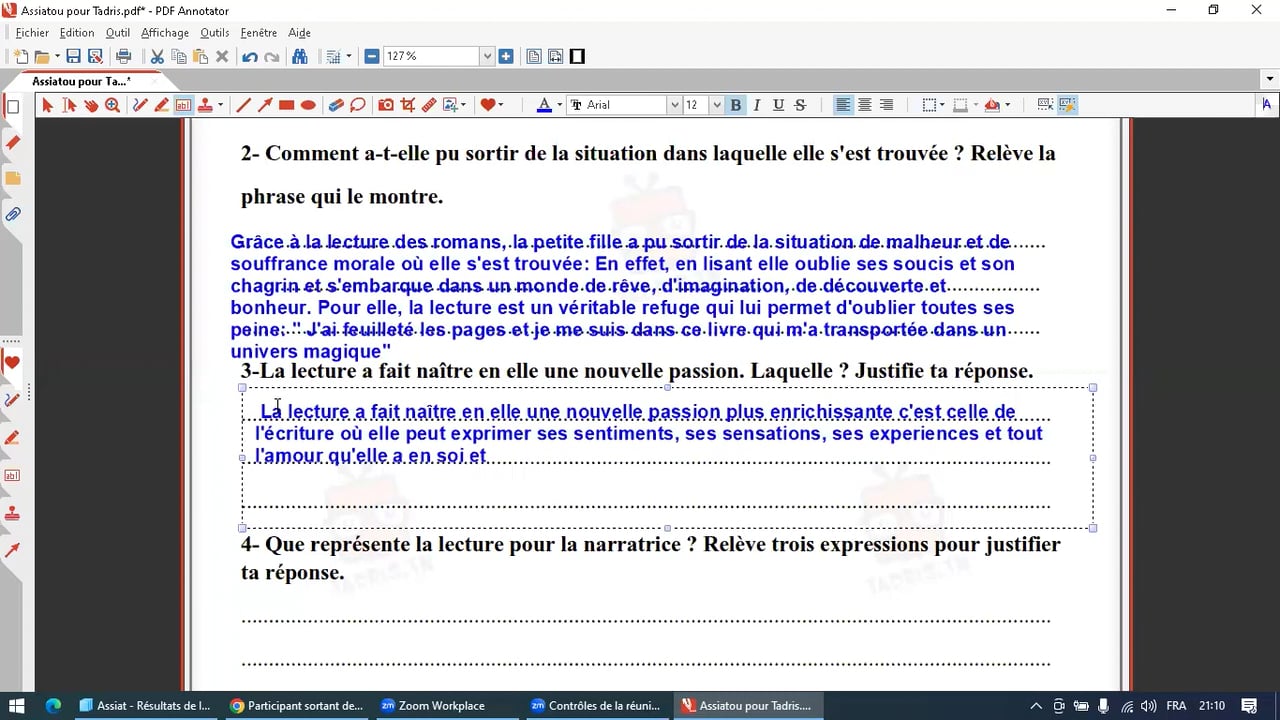
Task: Select the eraser tool
Action: 336,105
